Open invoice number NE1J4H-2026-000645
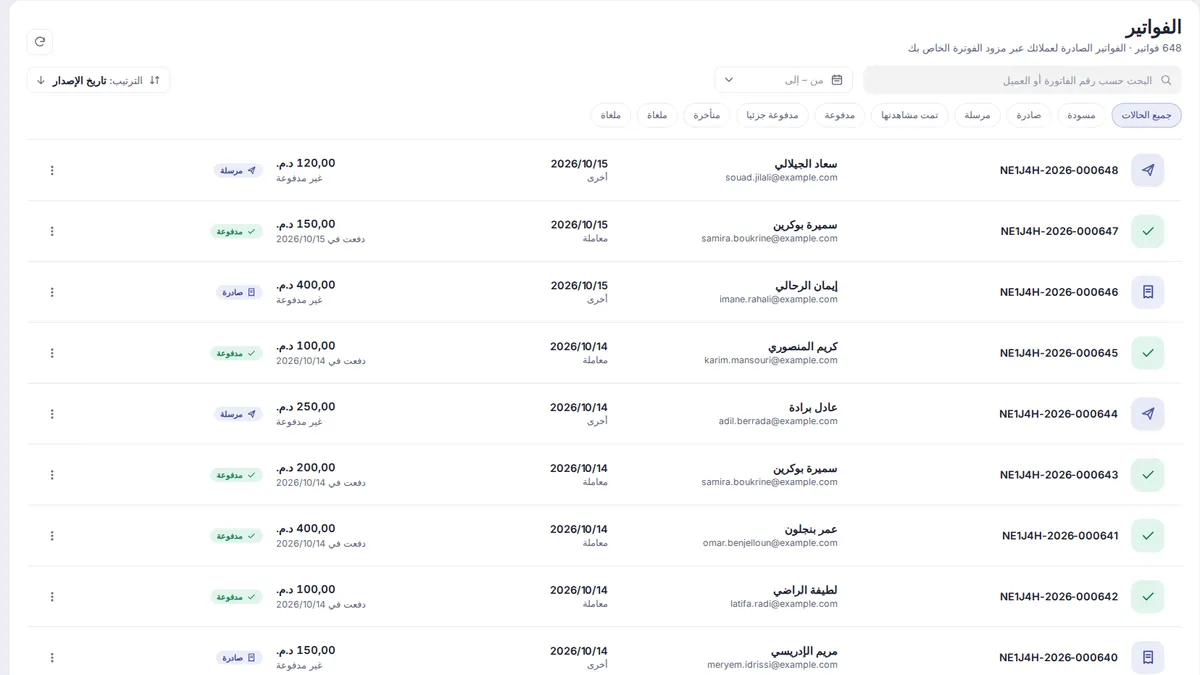 [1059, 353]
